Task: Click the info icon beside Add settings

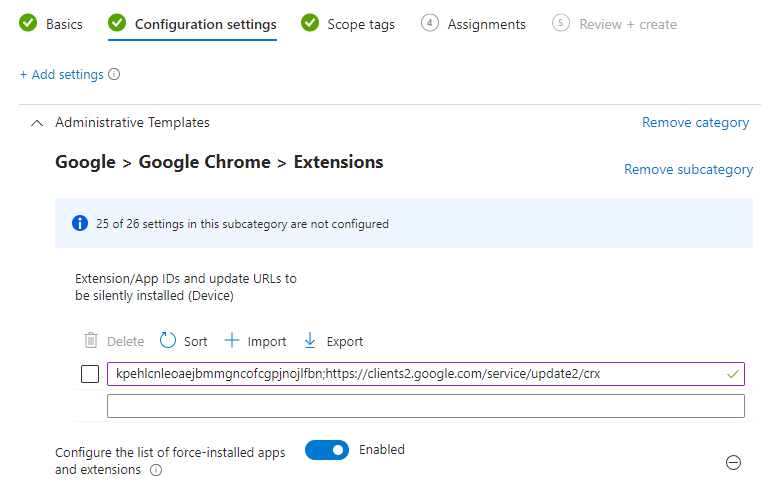Action: click(x=114, y=75)
